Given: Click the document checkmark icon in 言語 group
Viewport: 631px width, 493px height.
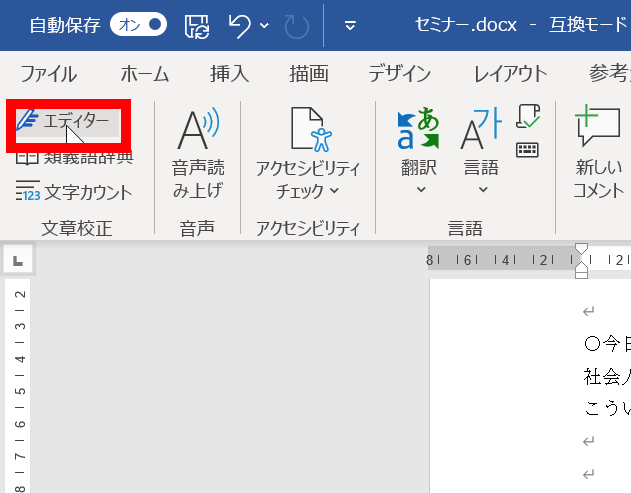Looking at the screenshot, I should 528,116.
